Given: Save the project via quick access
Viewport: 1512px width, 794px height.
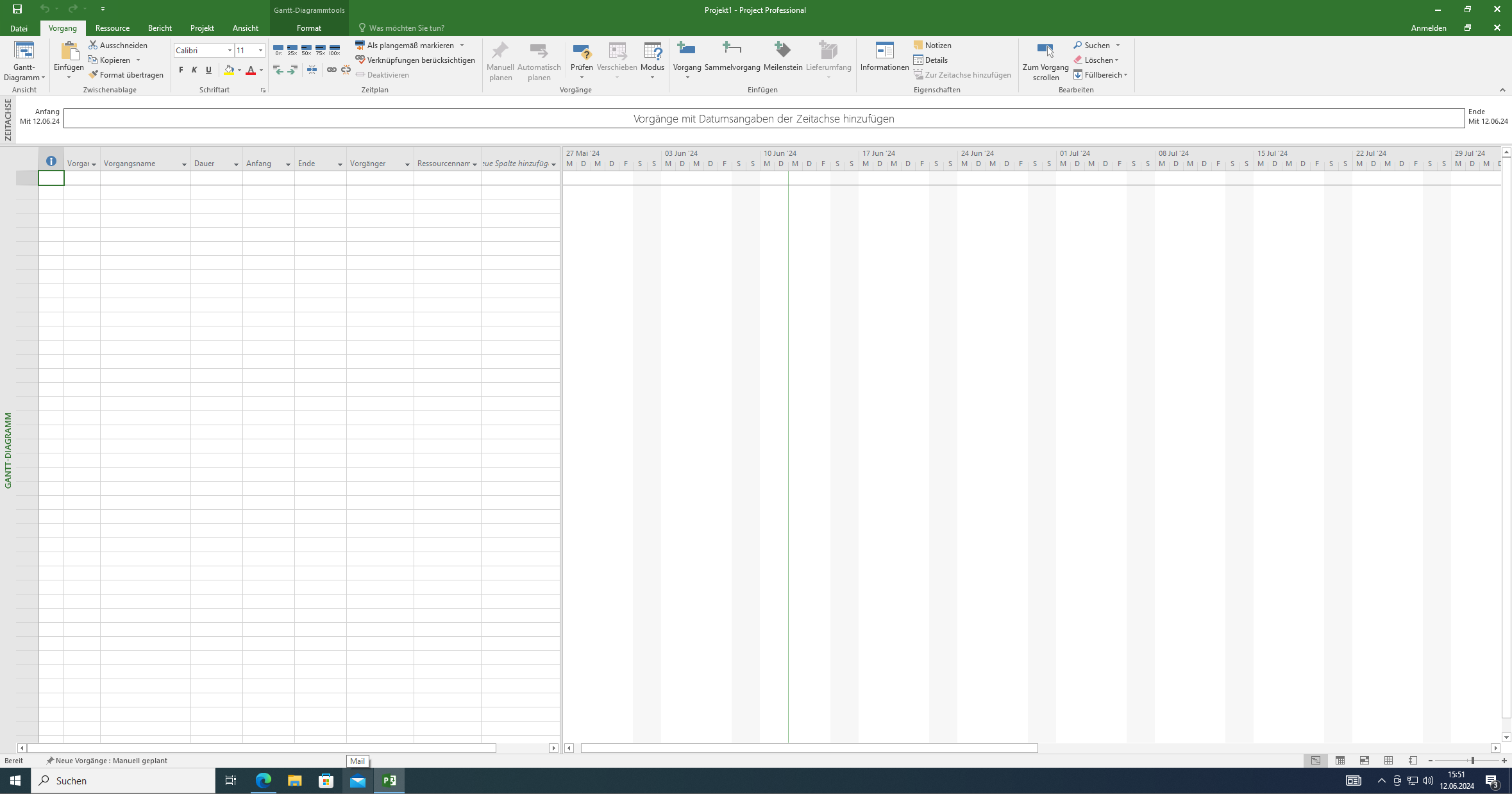Looking at the screenshot, I should (17, 9).
